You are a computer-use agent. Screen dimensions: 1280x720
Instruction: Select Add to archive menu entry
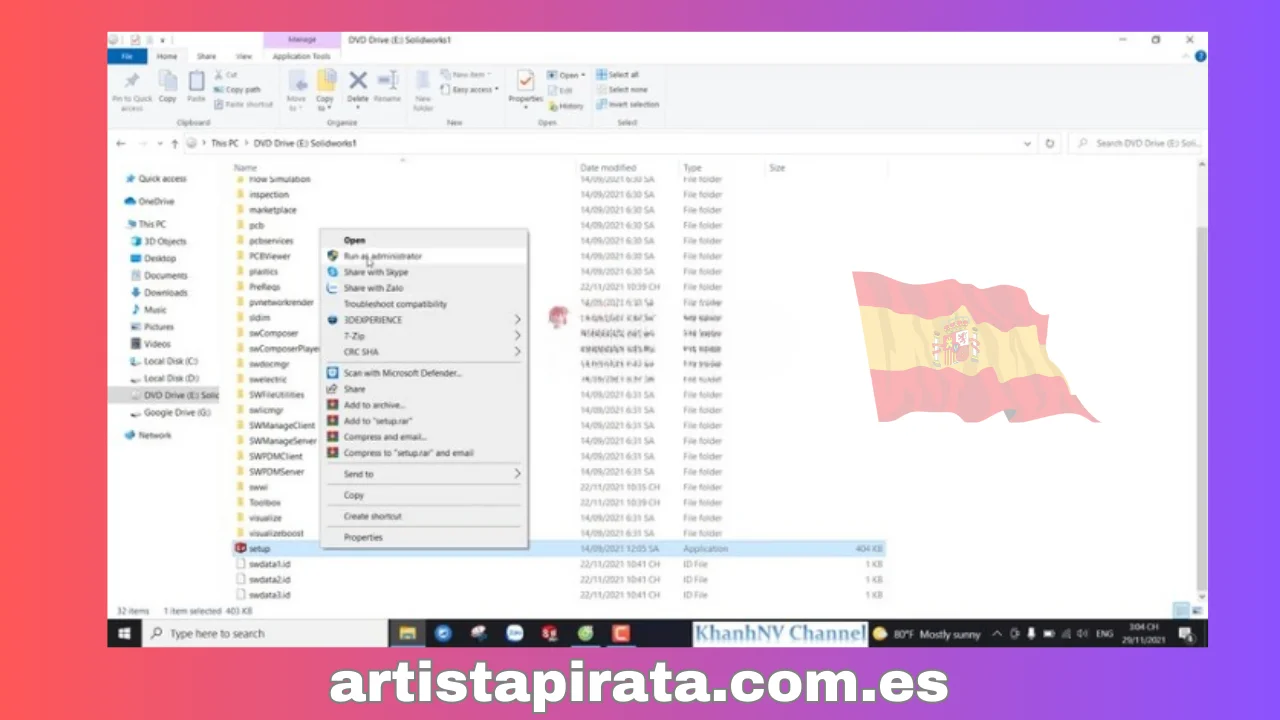pyautogui.click(x=424, y=405)
